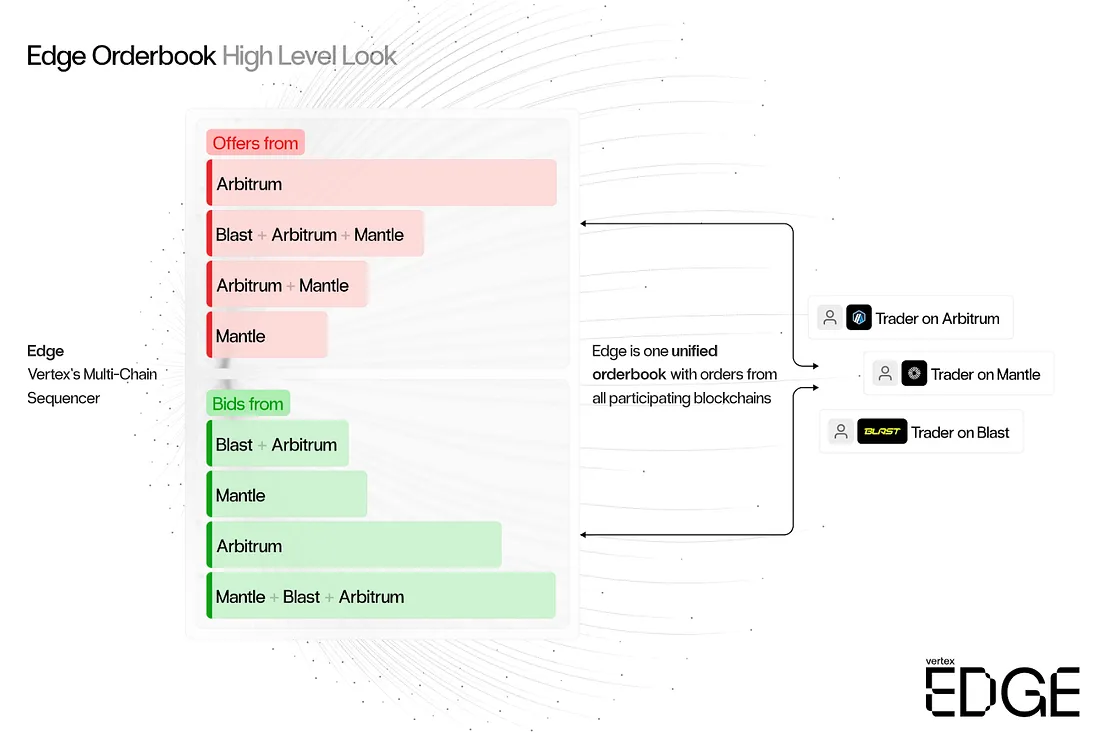
Task: Click the Blast + Arbitrum + Mantle offer bar
Action: (315, 234)
